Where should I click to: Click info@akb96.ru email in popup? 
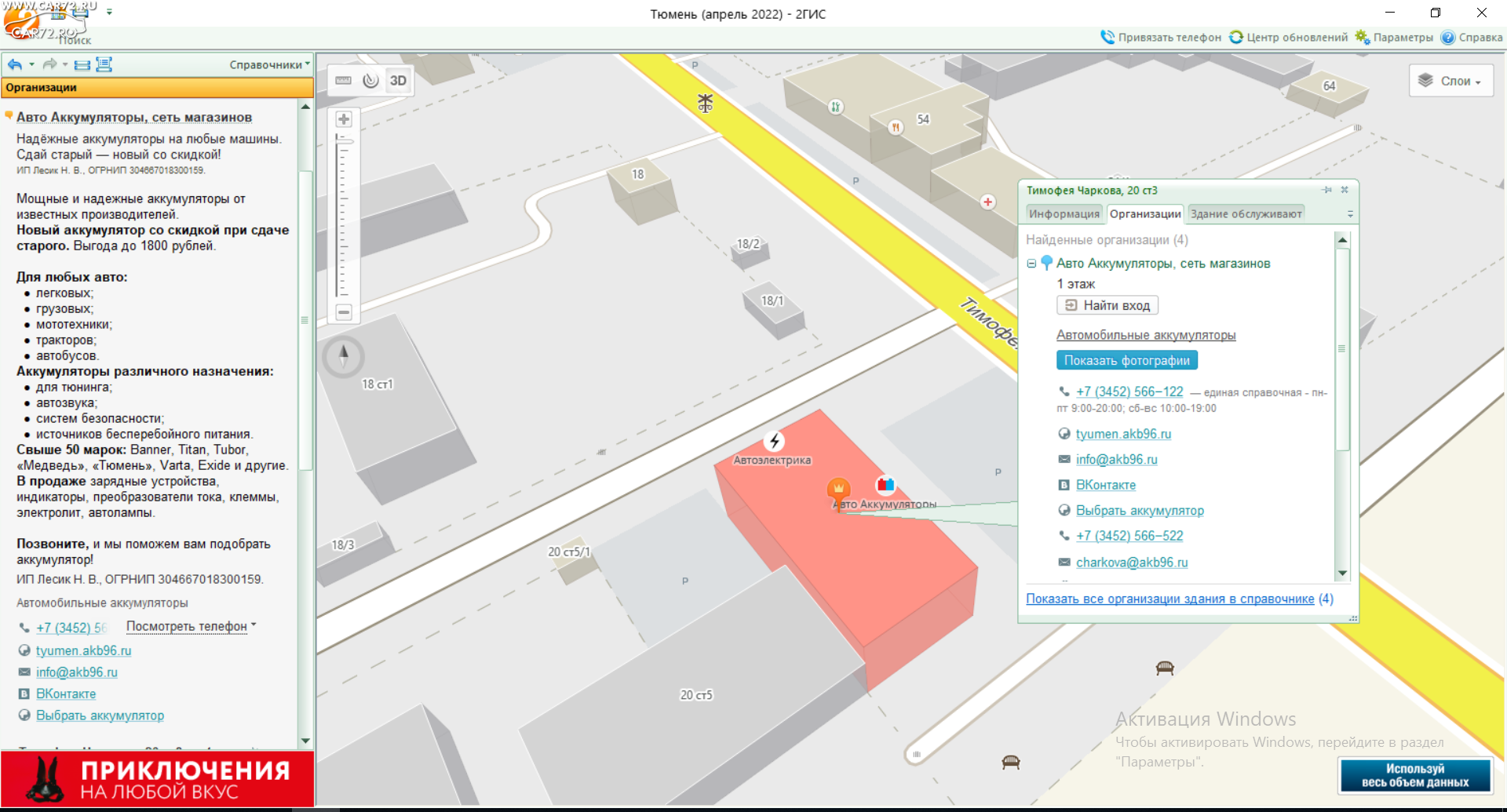(1116, 460)
